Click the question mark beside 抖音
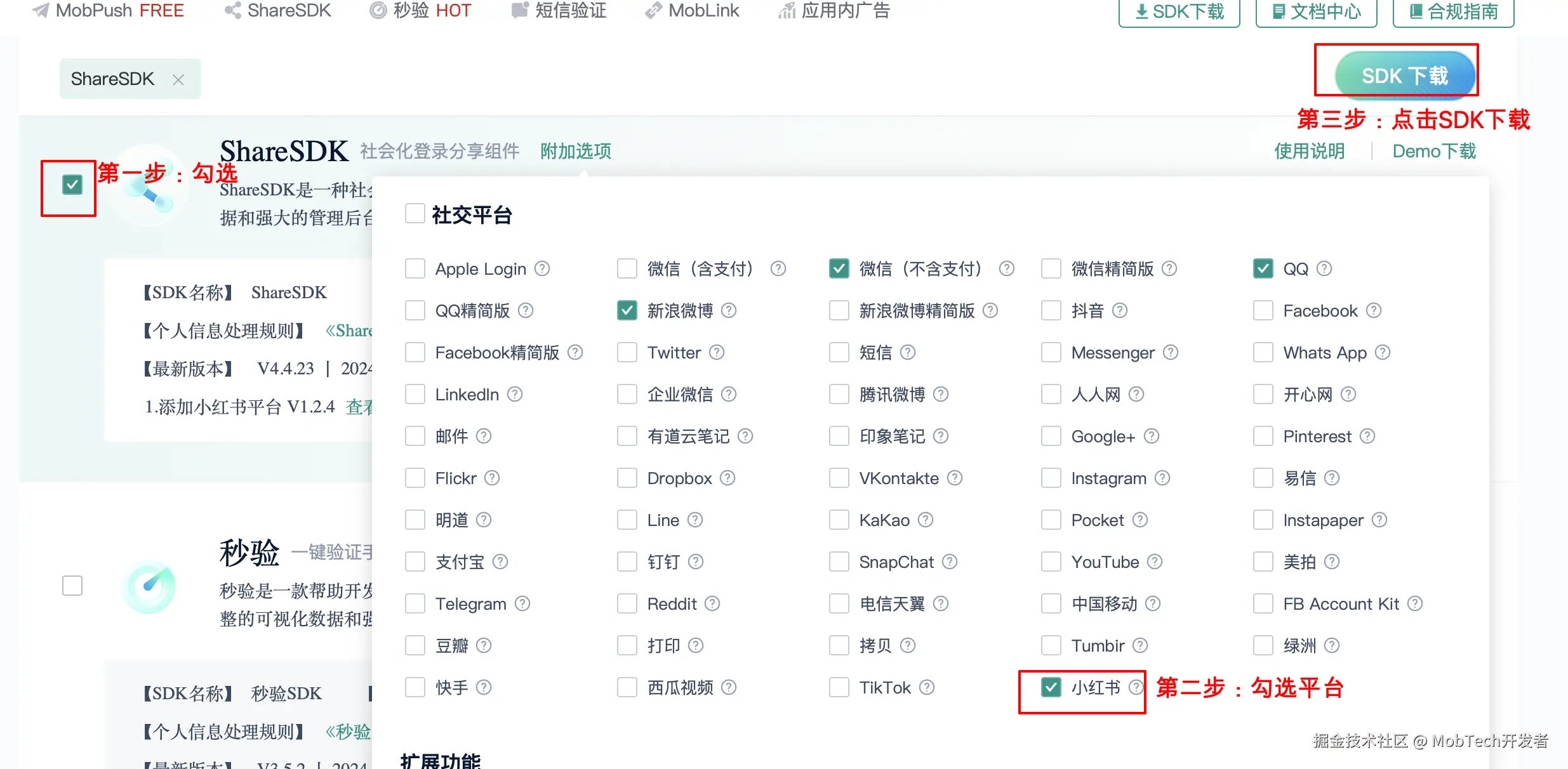Image resolution: width=1568 pixels, height=769 pixels. [1120, 310]
